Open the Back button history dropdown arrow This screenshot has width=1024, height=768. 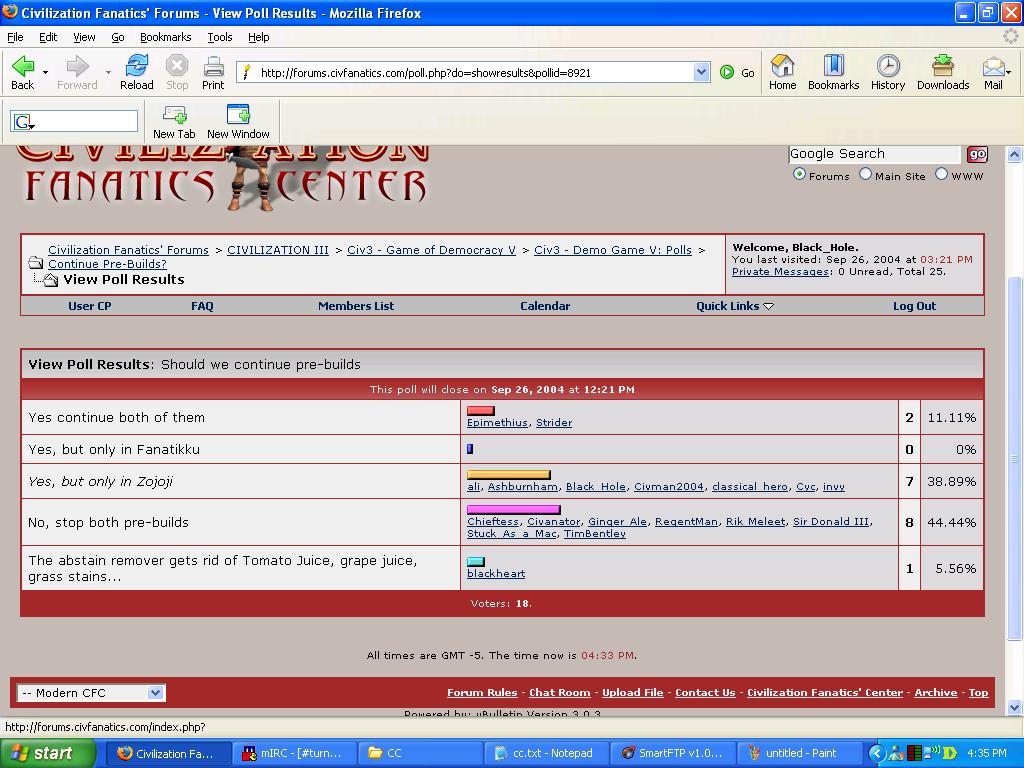point(45,72)
